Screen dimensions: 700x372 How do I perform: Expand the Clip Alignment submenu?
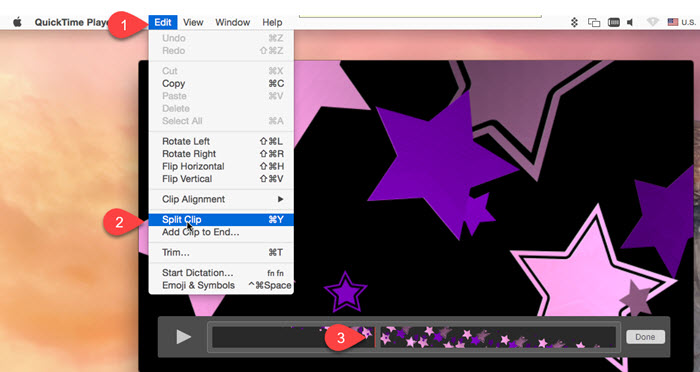221,199
